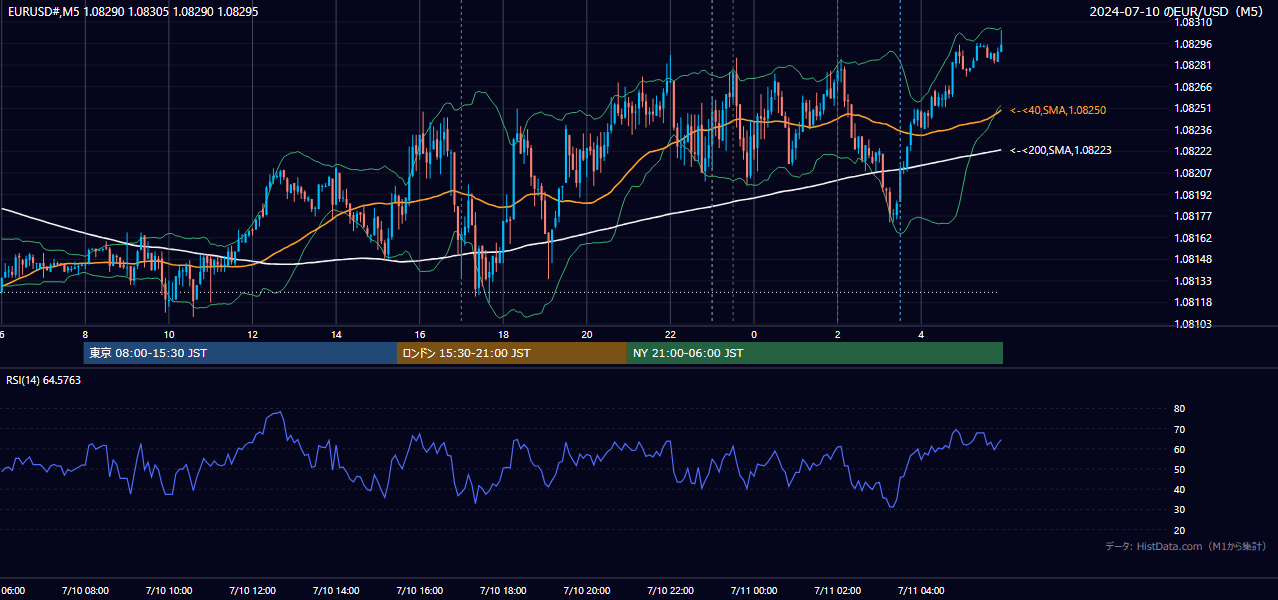Viewport: 1278px width, 600px height.
Task: Select the 東京 08:00-15:30 JST session bar
Action: coord(241,353)
